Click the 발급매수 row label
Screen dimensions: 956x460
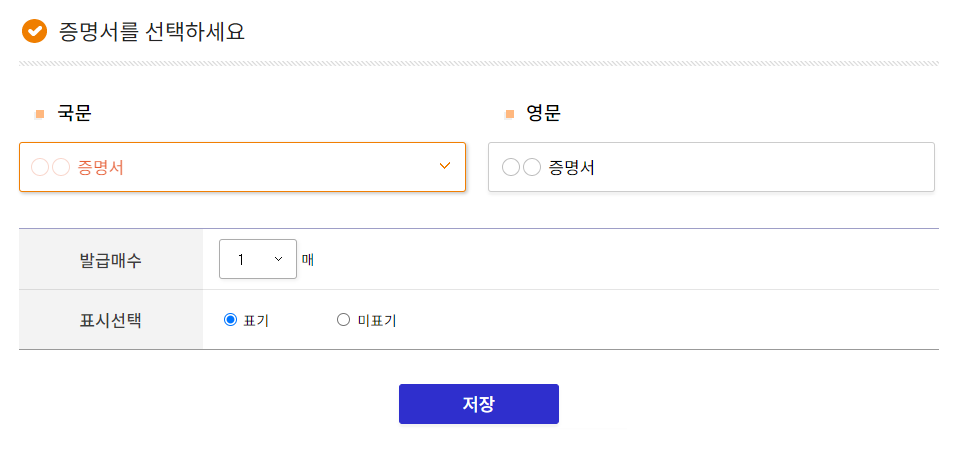click(x=110, y=261)
